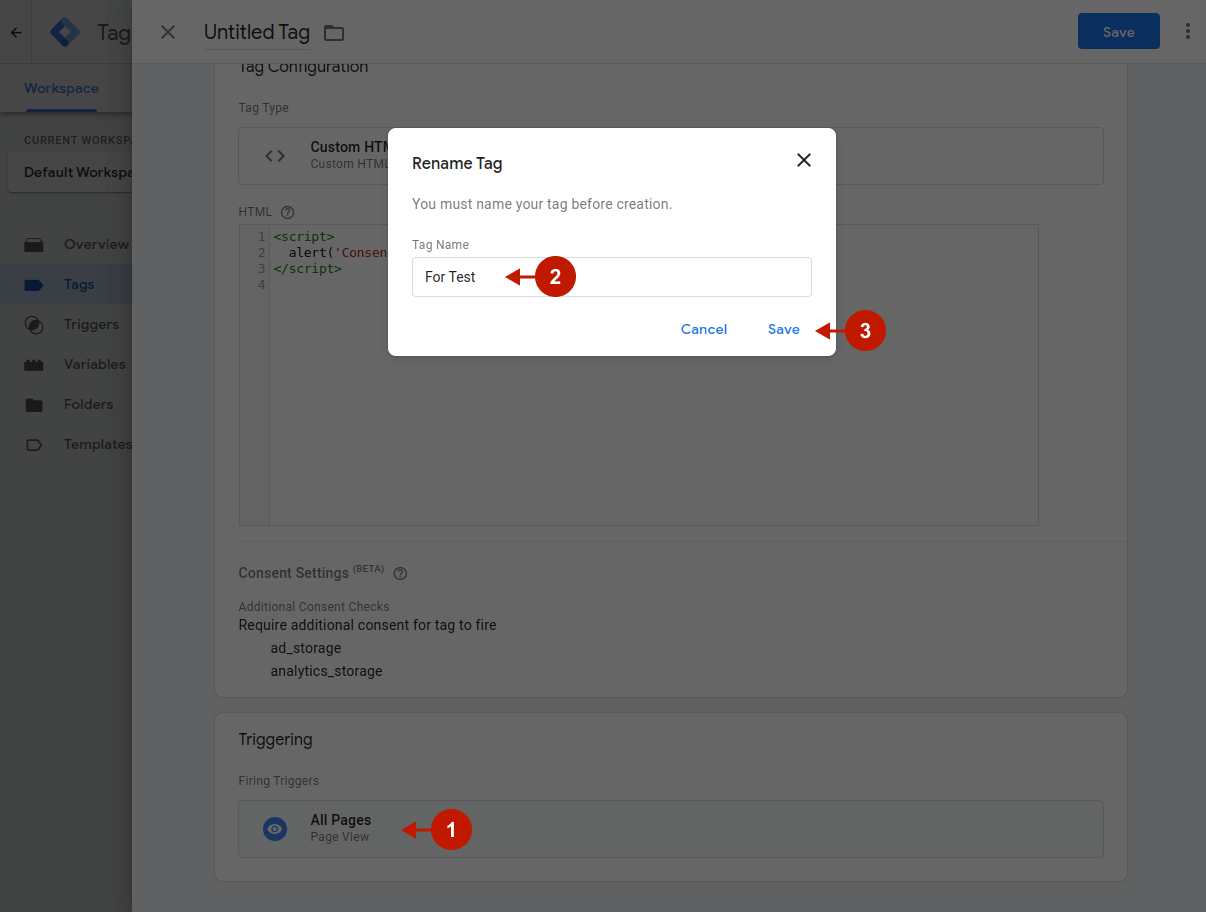This screenshot has width=1206, height=912.
Task: Open the Default Workspace selector
Action: coord(70,172)
